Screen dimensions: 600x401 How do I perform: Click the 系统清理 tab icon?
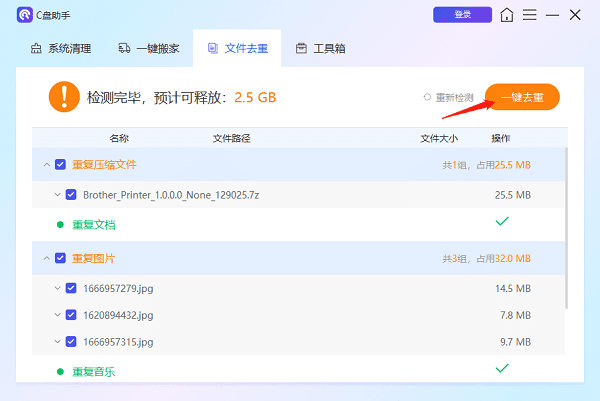coord(37,48)
